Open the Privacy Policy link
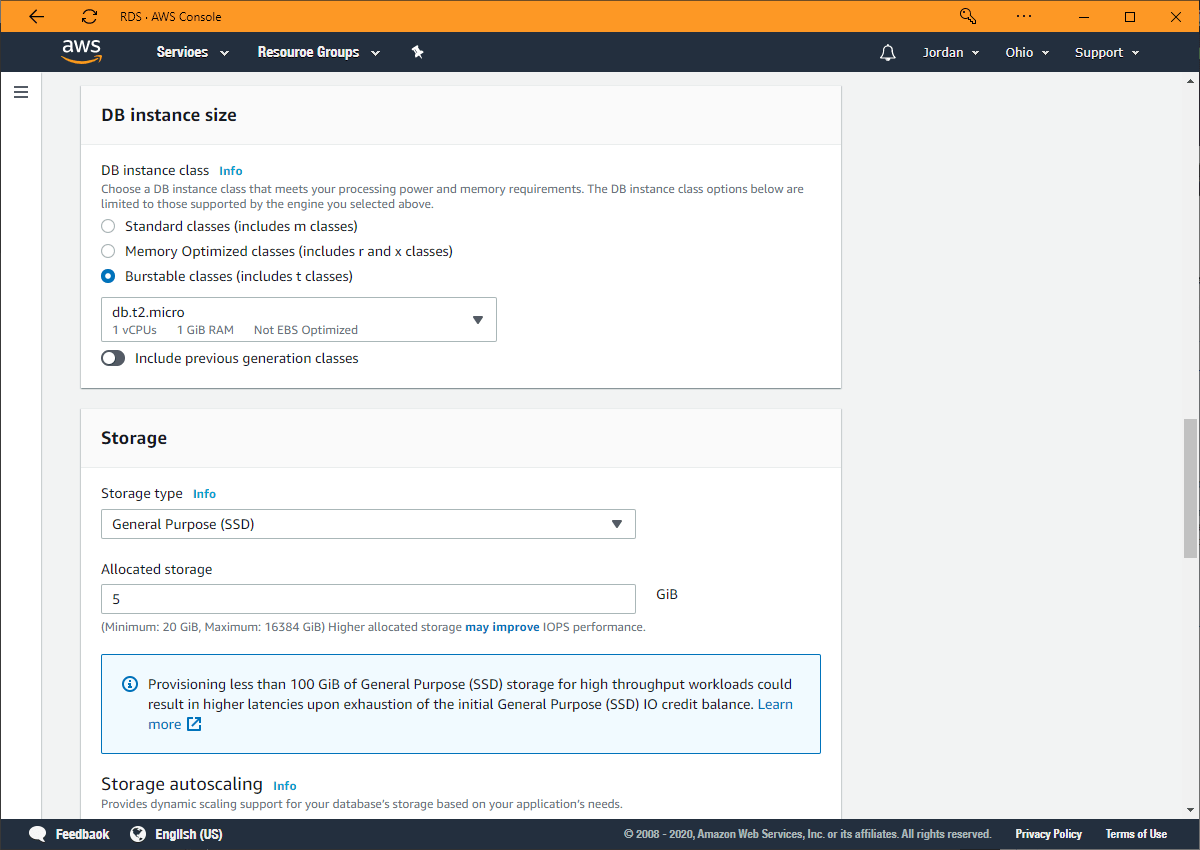The image size is (1200, 850). (1048, 833)
